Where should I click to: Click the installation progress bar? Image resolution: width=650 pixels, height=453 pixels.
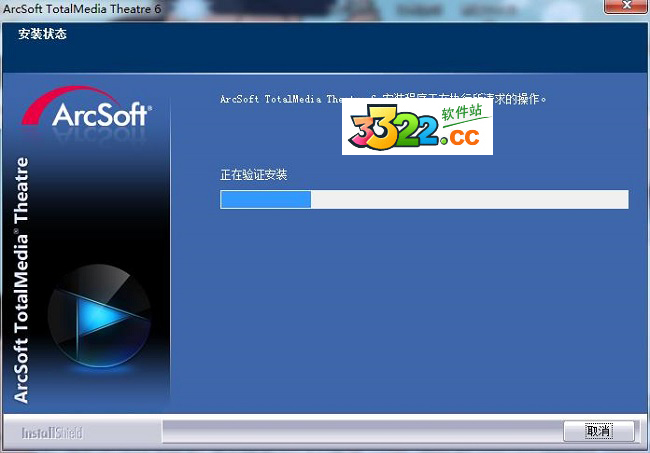click(424, 199)
